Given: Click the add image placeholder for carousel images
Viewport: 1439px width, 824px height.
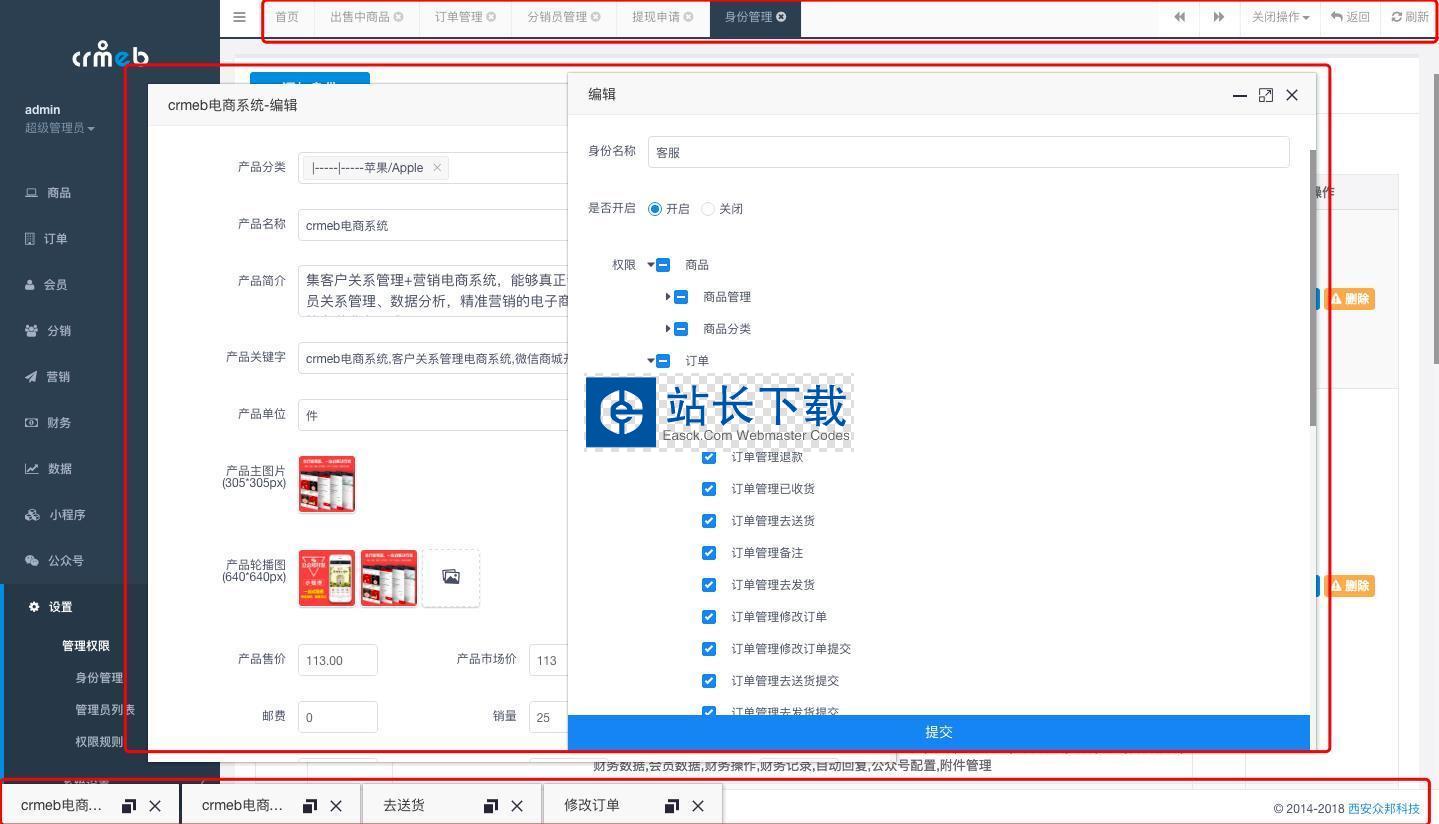Looking at the screenshot, I should [451, 577].
